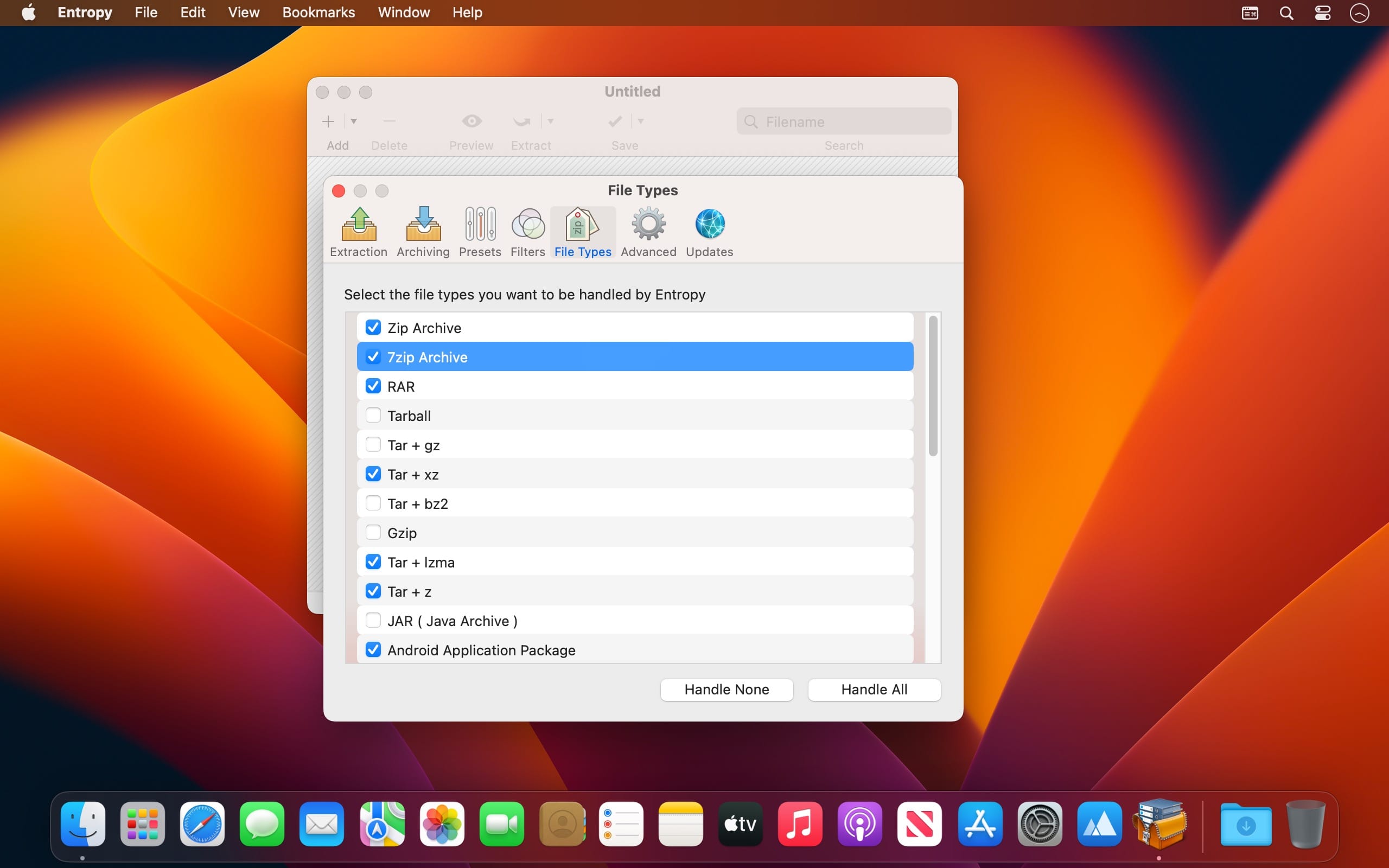Viewport: 1389px width, 868px height.
Task: Open Reminders from the Dock
Action: [621, 824]
